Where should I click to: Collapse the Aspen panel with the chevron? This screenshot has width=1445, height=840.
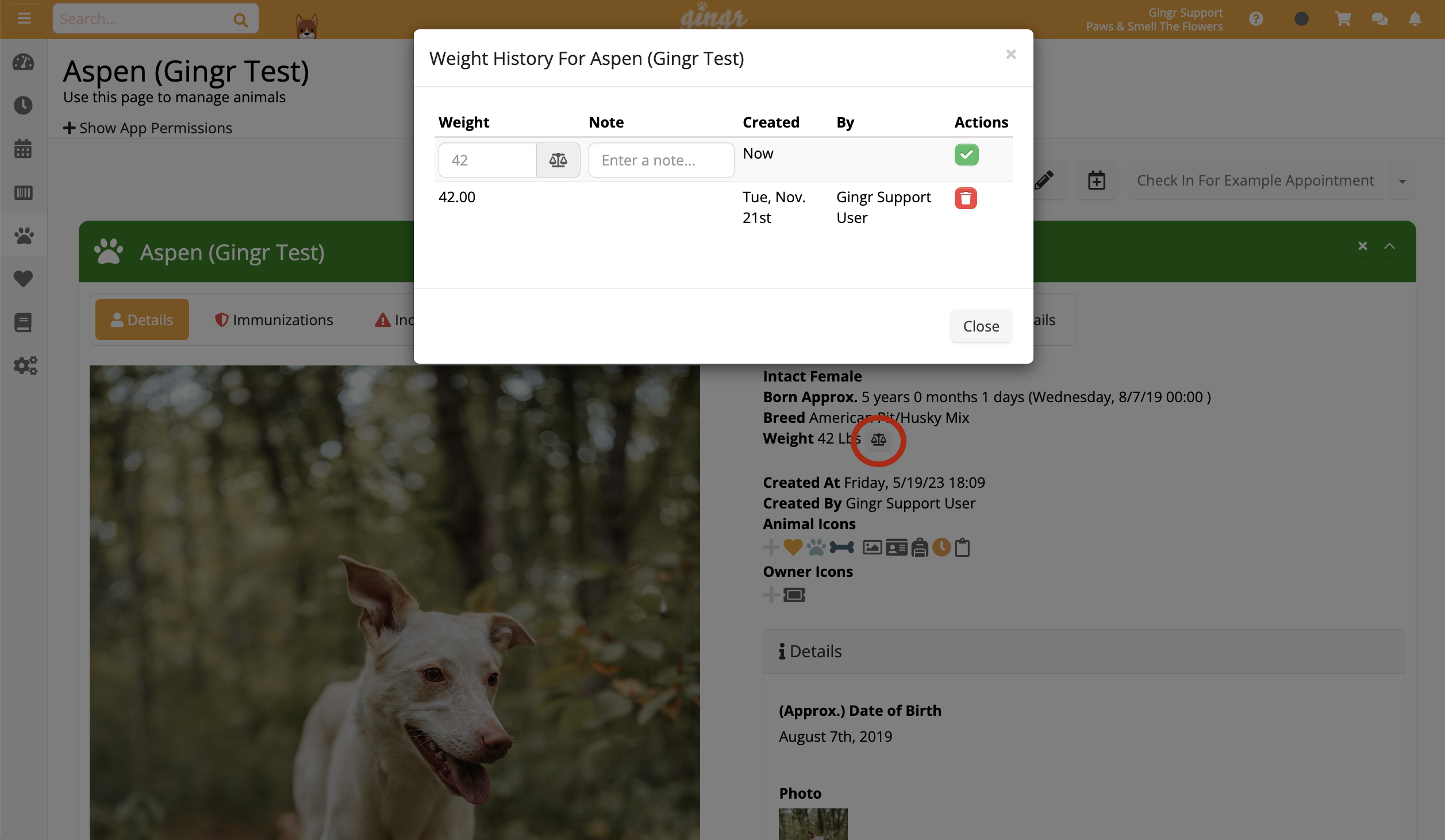pyautogui.click(x=1390, y=246)
